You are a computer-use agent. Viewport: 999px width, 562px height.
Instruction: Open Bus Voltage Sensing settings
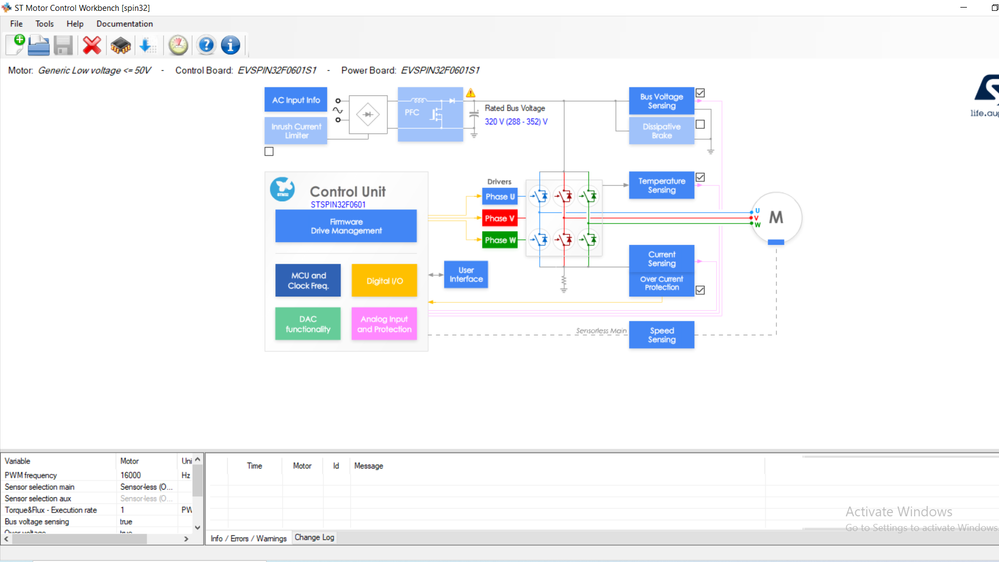pyautogui.click(x=661, y=101)
